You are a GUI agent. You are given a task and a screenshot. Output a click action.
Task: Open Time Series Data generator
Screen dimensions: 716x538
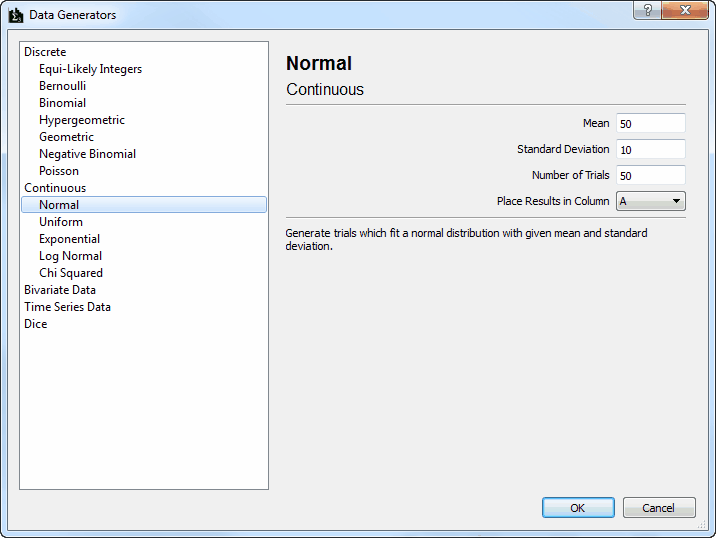click(x=68, y=307)
